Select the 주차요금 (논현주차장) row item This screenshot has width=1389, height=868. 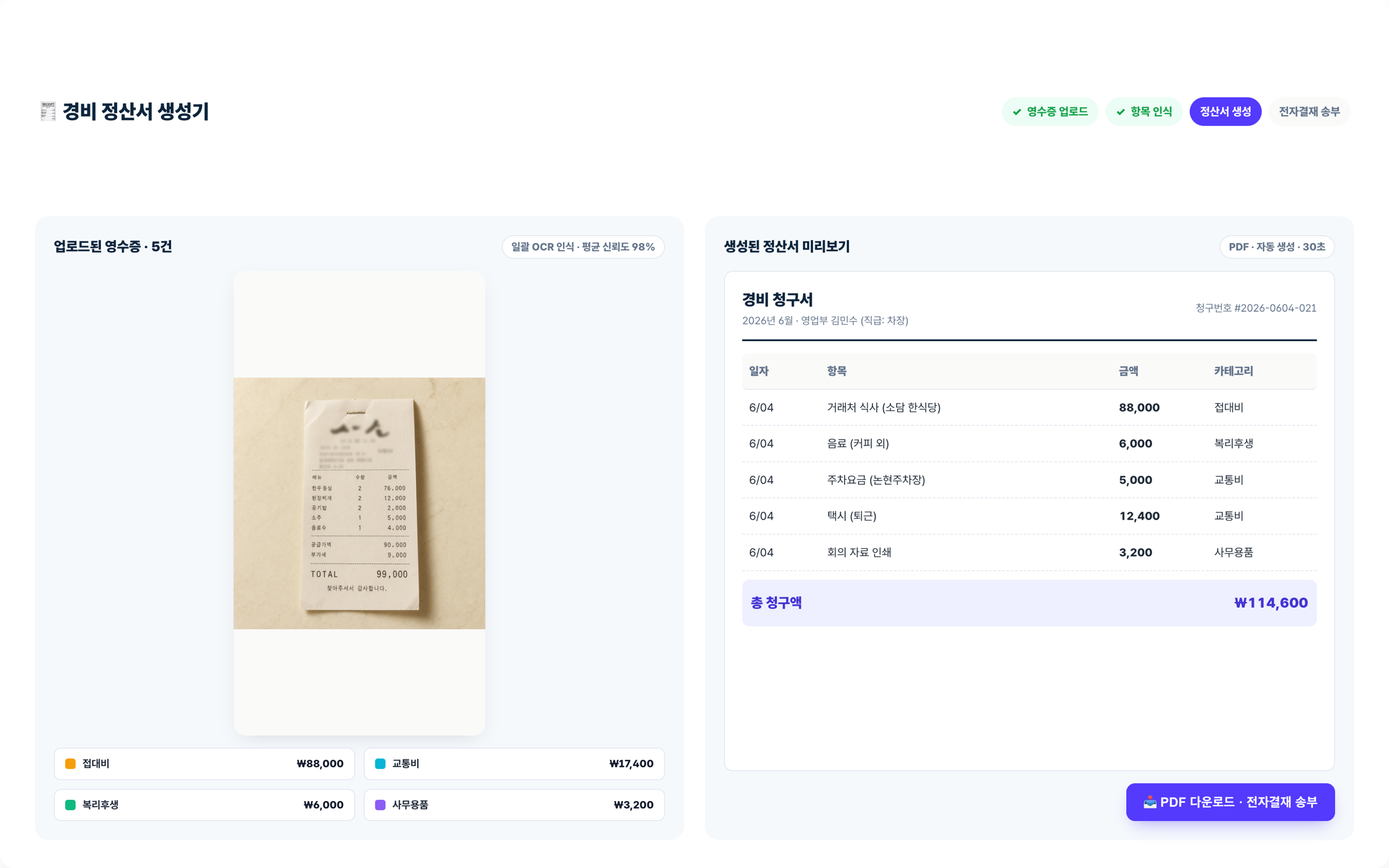pos(876,480)
